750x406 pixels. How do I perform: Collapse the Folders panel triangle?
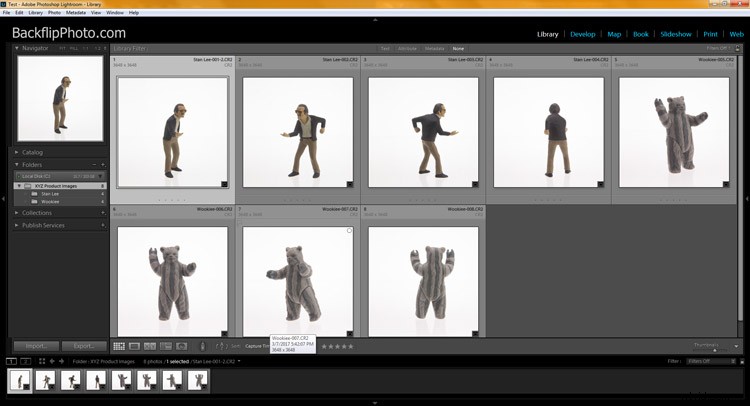(17, 165)
